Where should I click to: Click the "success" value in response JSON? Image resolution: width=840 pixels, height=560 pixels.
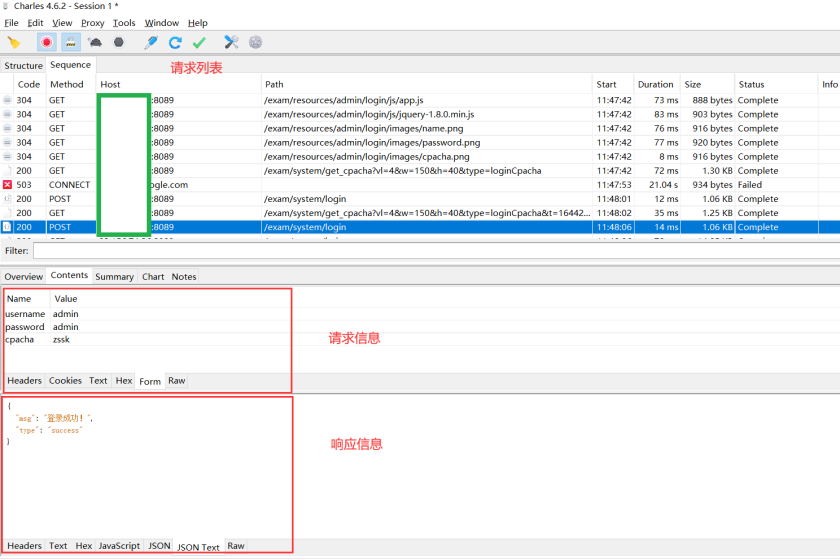coord(65,430)
